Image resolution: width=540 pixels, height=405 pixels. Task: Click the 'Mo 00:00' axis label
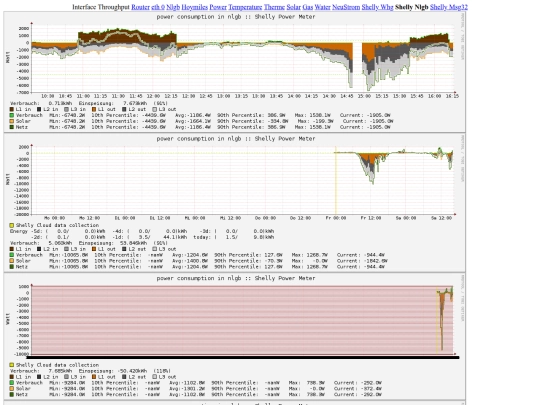click(x=55, y=218)
